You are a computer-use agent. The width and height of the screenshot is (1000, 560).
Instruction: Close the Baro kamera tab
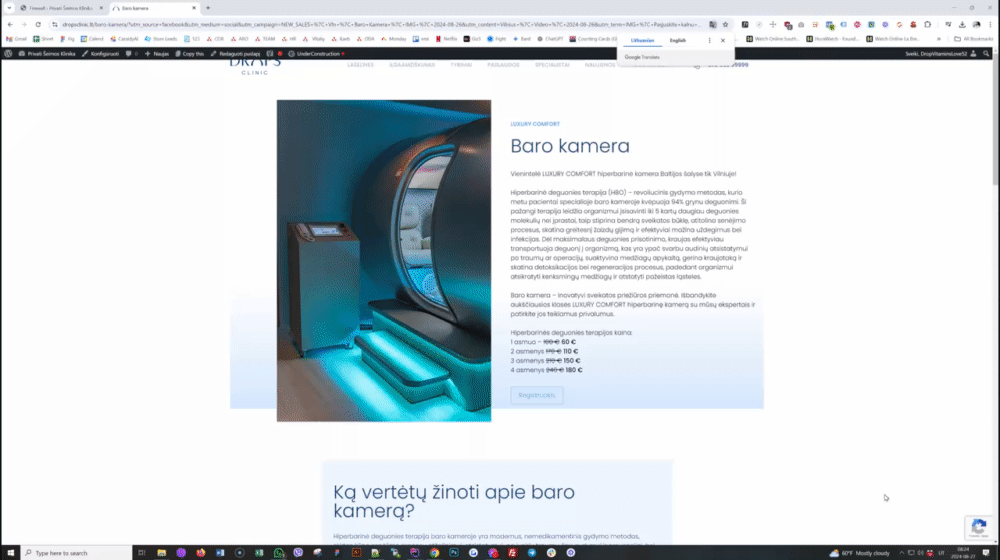click(194, 8)
